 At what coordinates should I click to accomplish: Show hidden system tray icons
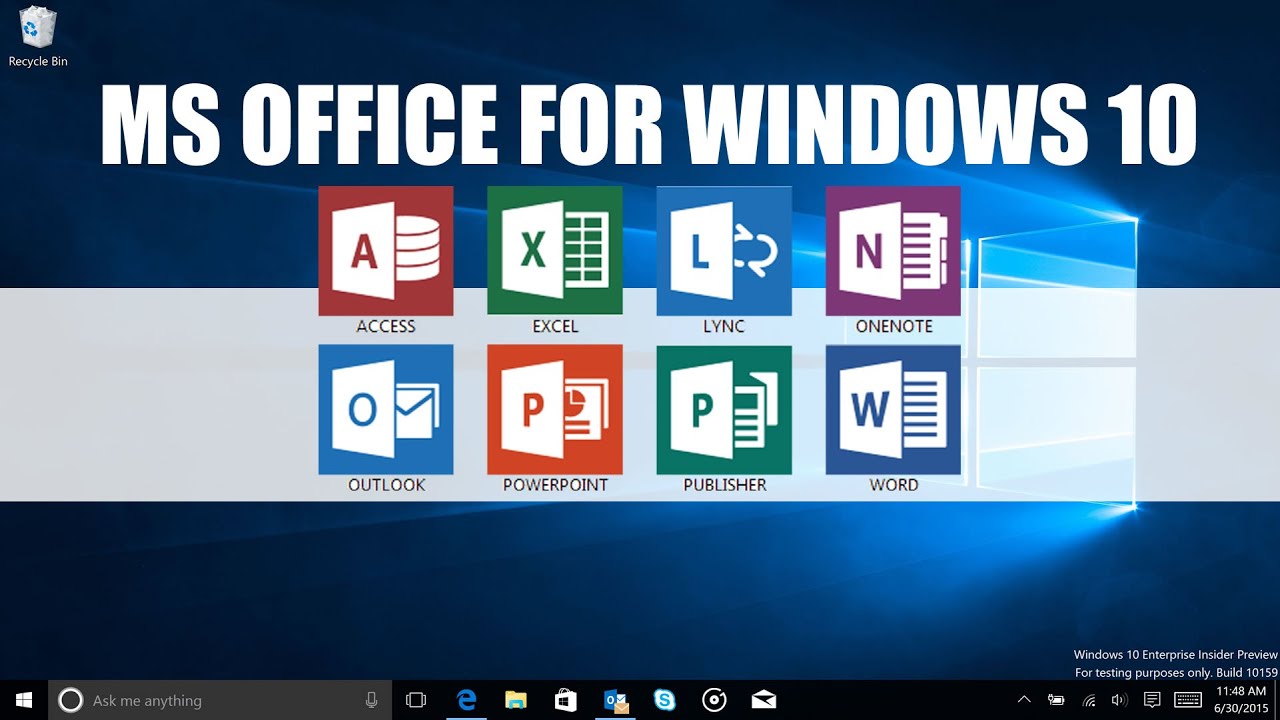(x=1024, y=700)
